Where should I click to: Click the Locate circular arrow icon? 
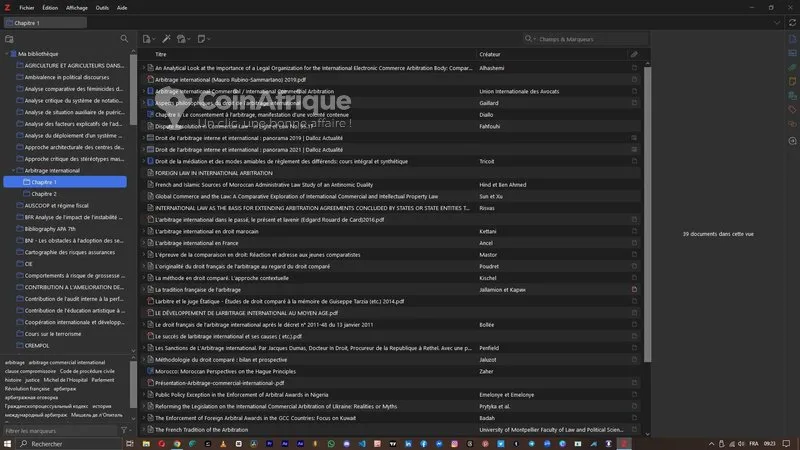(792, 141)
